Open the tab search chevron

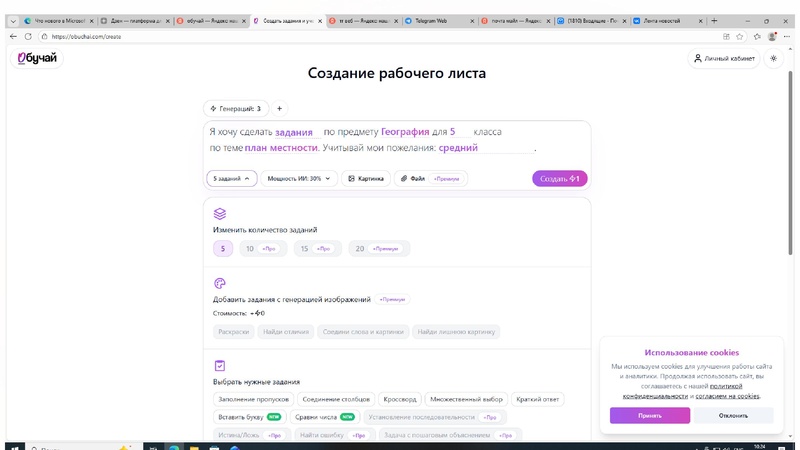13,21
